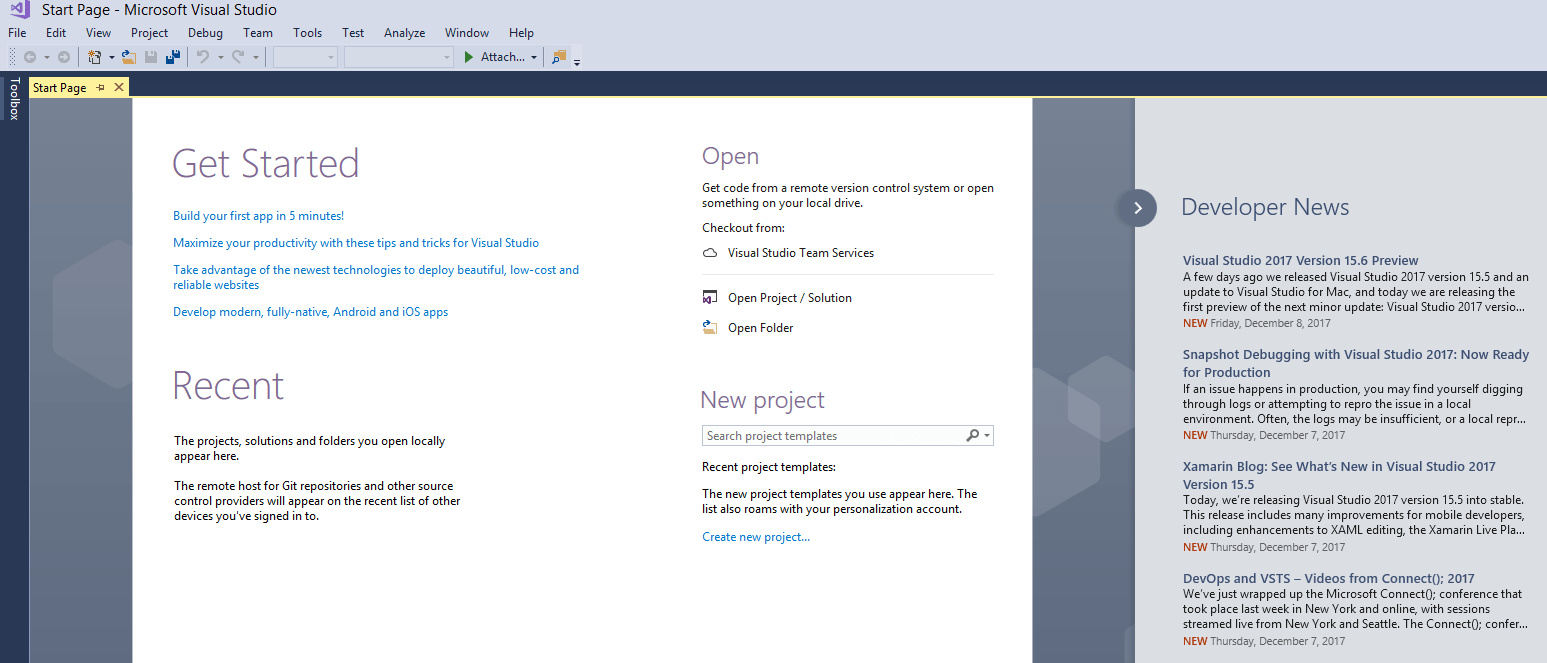Click the Attach... button text
Image resolution: width=1547 pixels, height=663 pixels.
point(503,57)
